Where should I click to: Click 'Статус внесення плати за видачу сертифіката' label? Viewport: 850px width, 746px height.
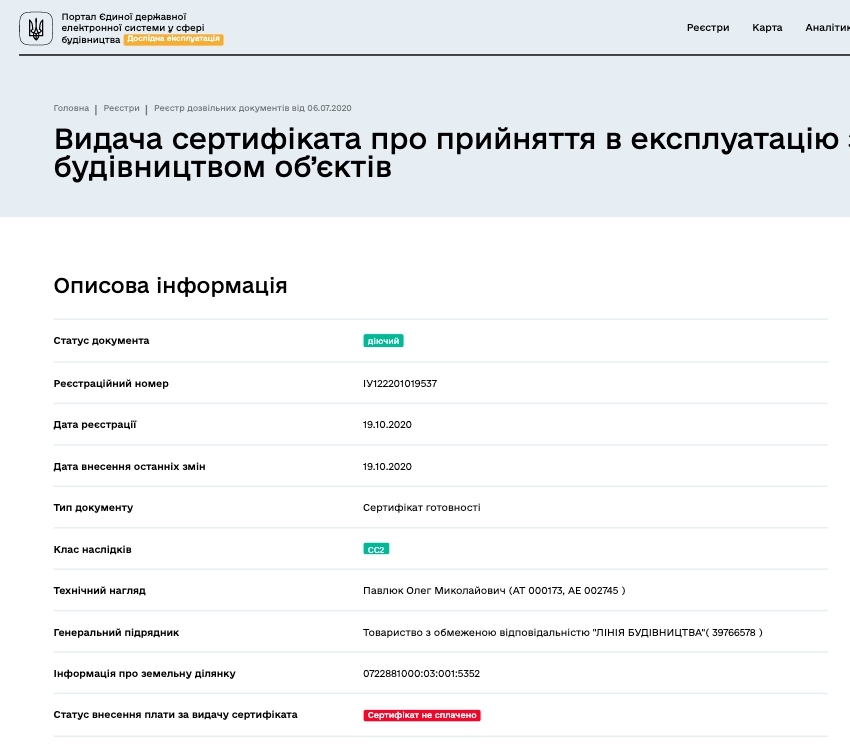click(175, 715)
